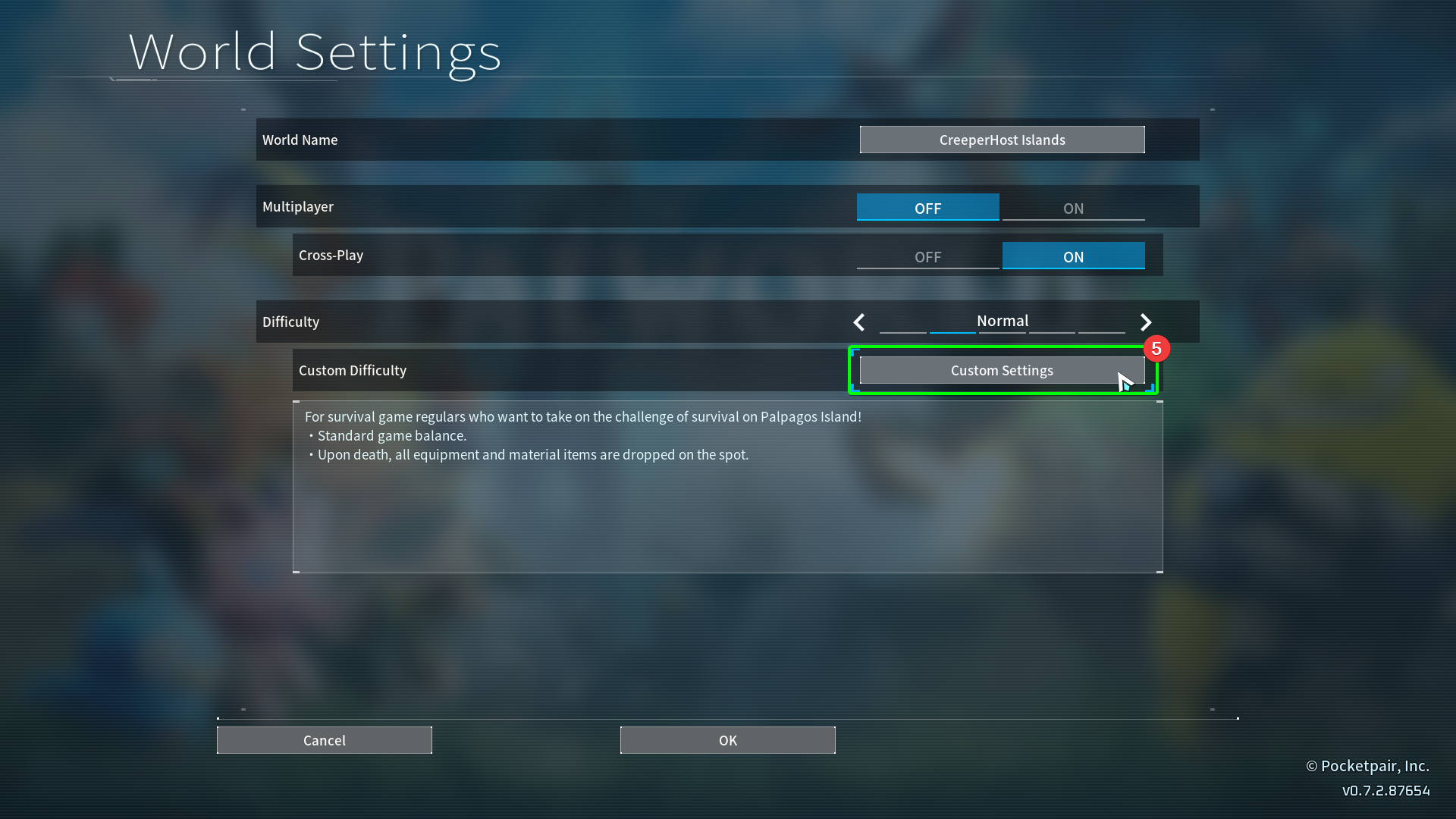Click the World Name field CreeperHost Islands
The width and height of the screenshot is (1456, 819).
(1002, 140)
